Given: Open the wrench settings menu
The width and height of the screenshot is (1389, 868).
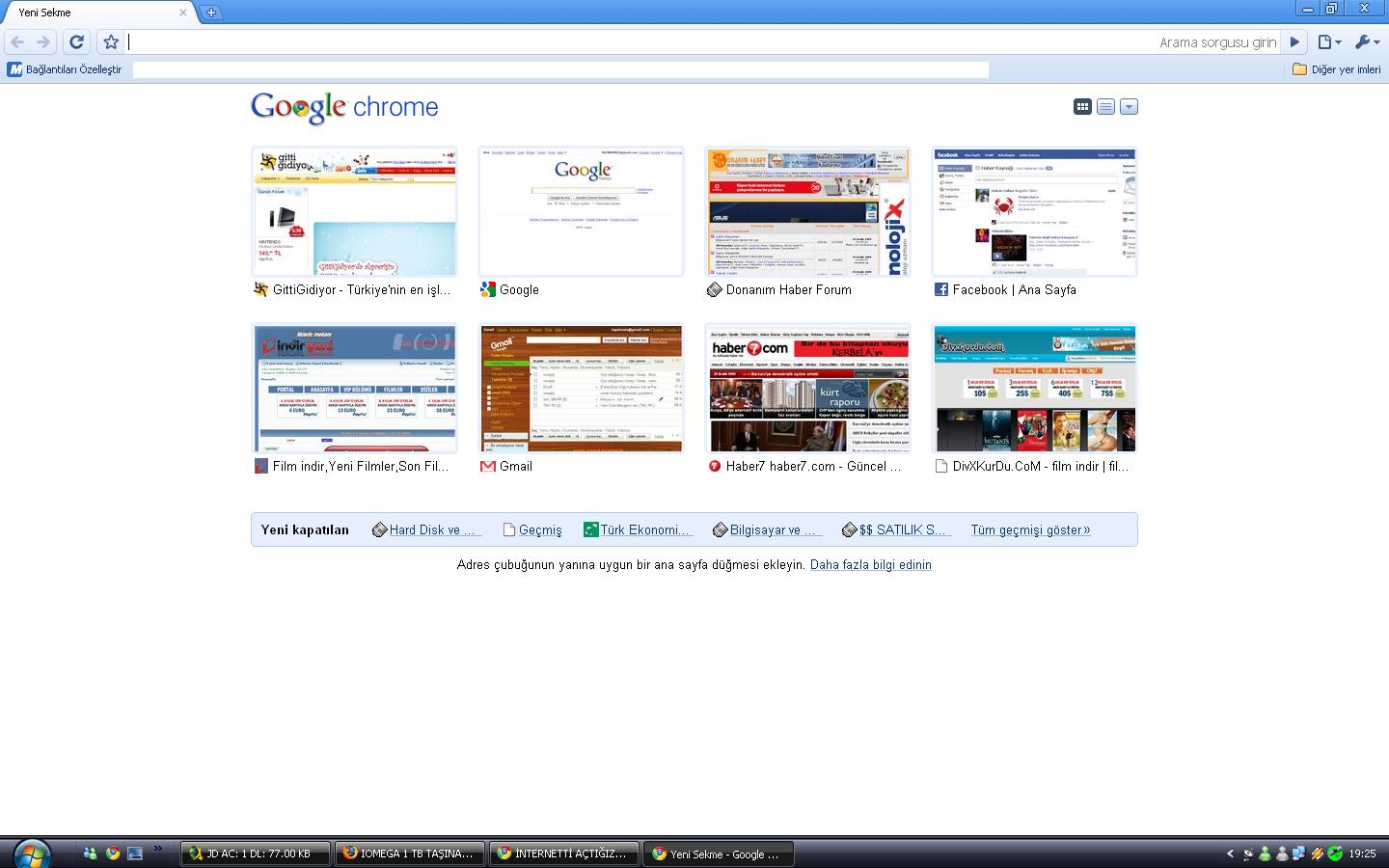Looking at the screenshot, I should [x=1367, y=41].
